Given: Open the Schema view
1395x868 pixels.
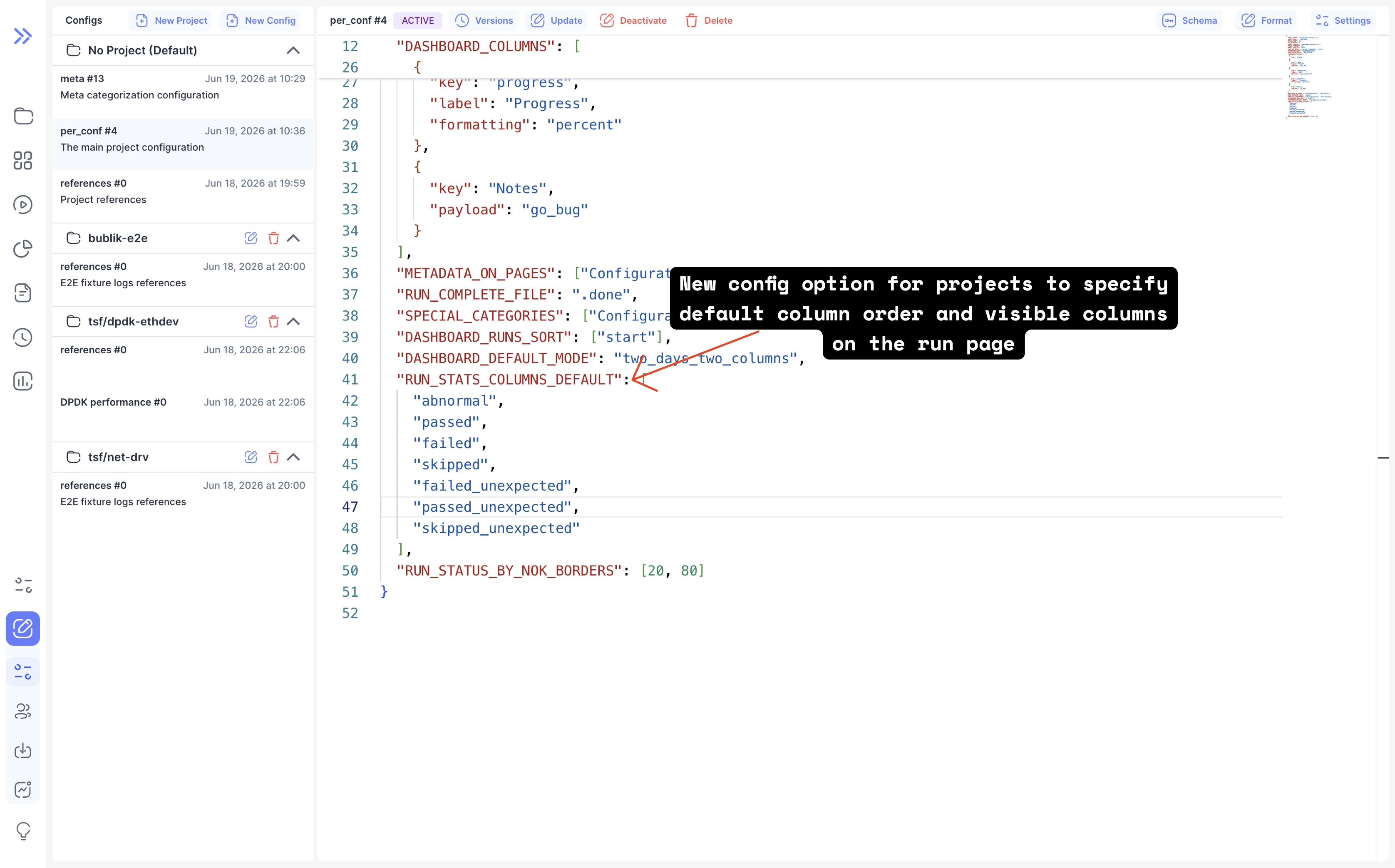Looking at the screenshot, I should (x=1189, y=21).
